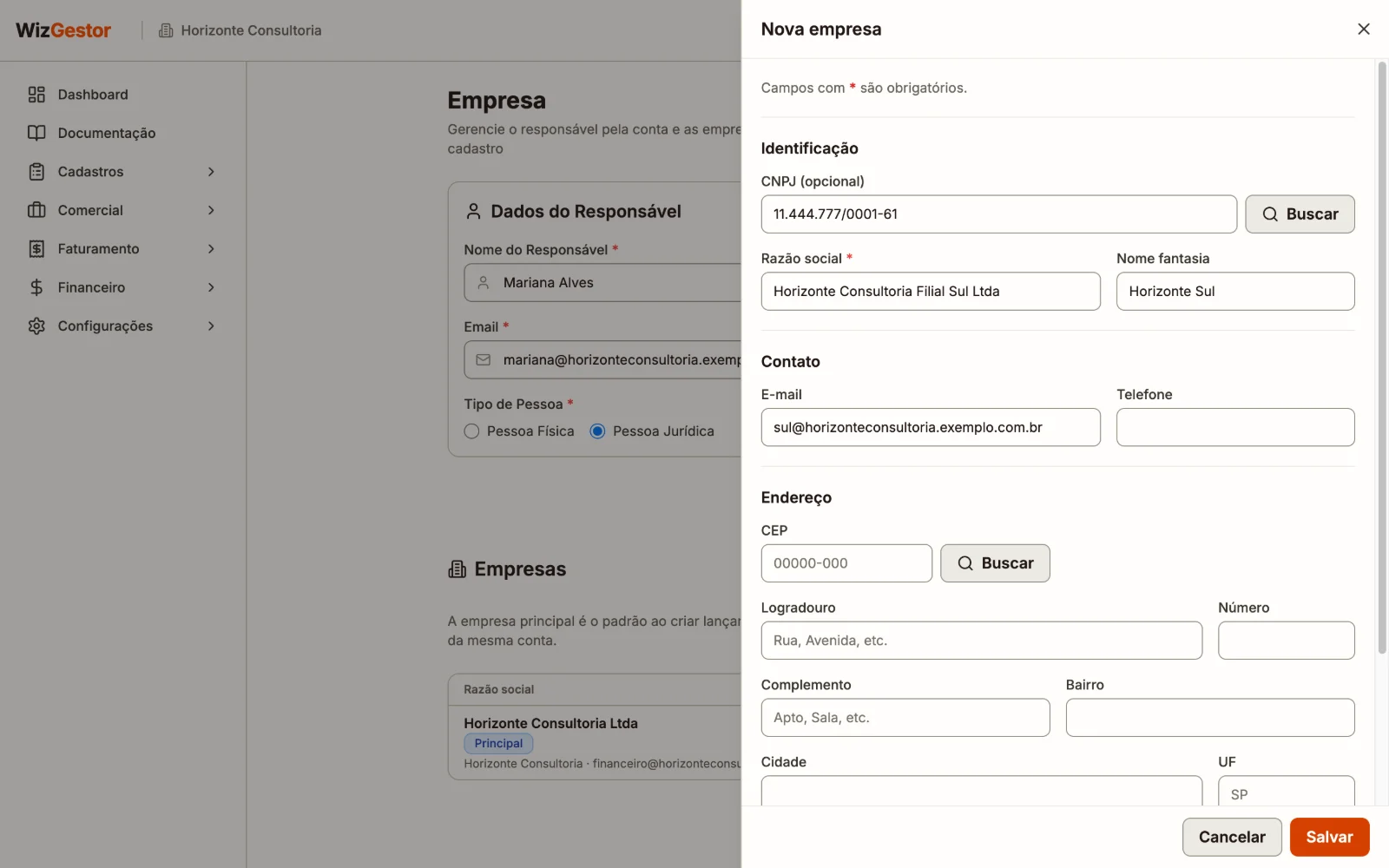
Task: Click the Financeiro dollar sign icon
Action: click(36, 287)
